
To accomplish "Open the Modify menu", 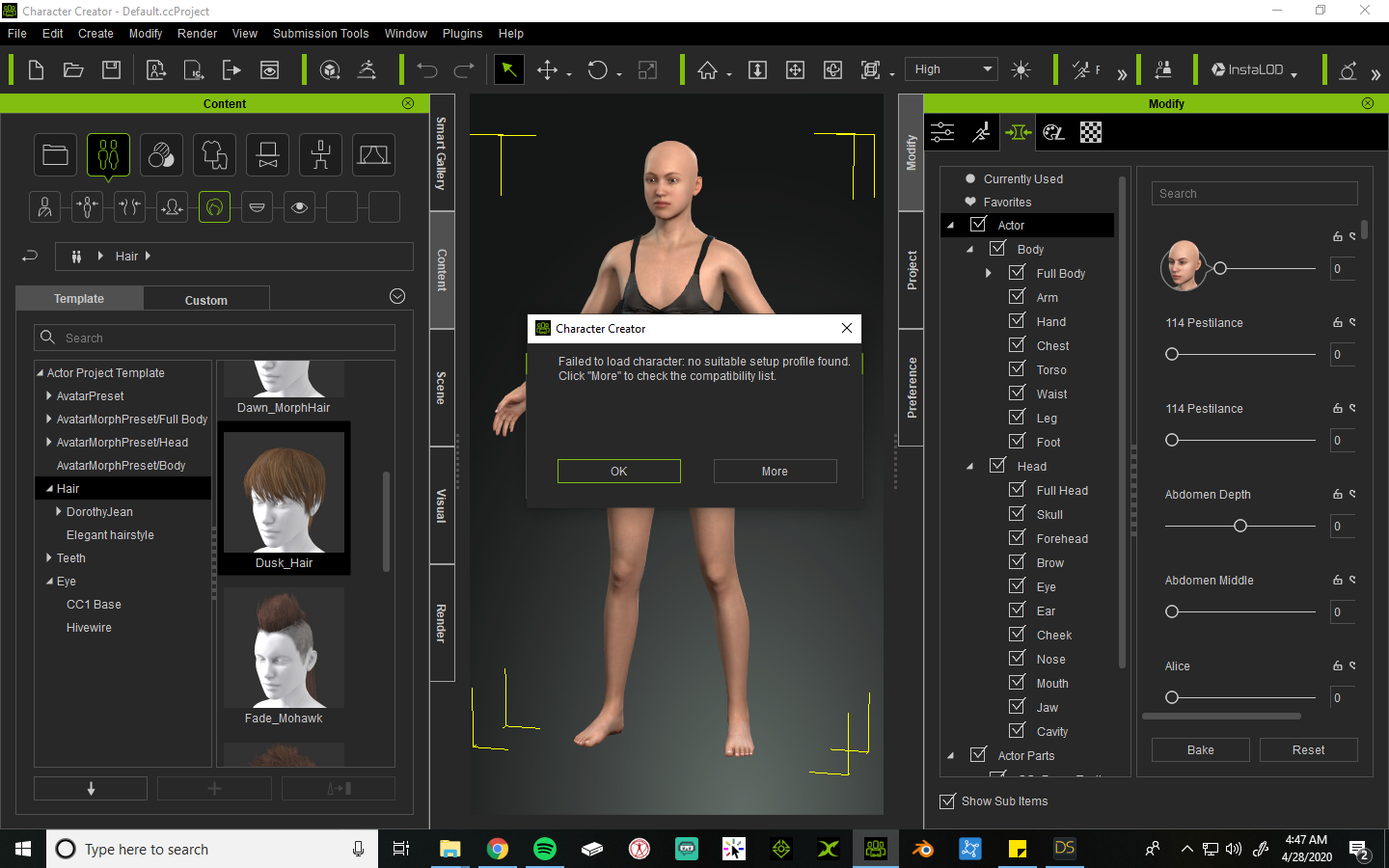I will 146,33.
